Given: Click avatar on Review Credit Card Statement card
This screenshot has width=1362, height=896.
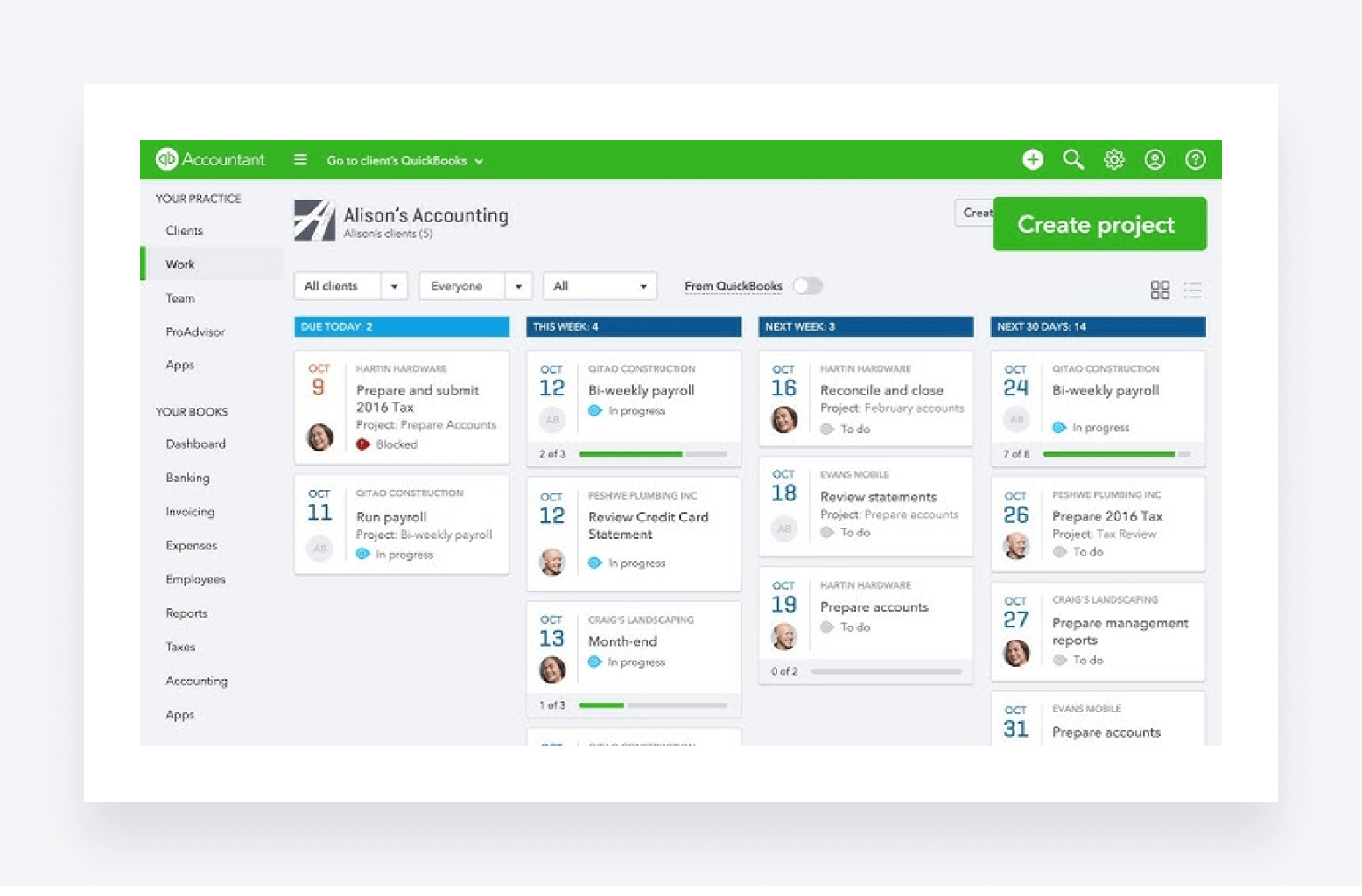Looking at the screenshot, I should (x=551, y=562).
